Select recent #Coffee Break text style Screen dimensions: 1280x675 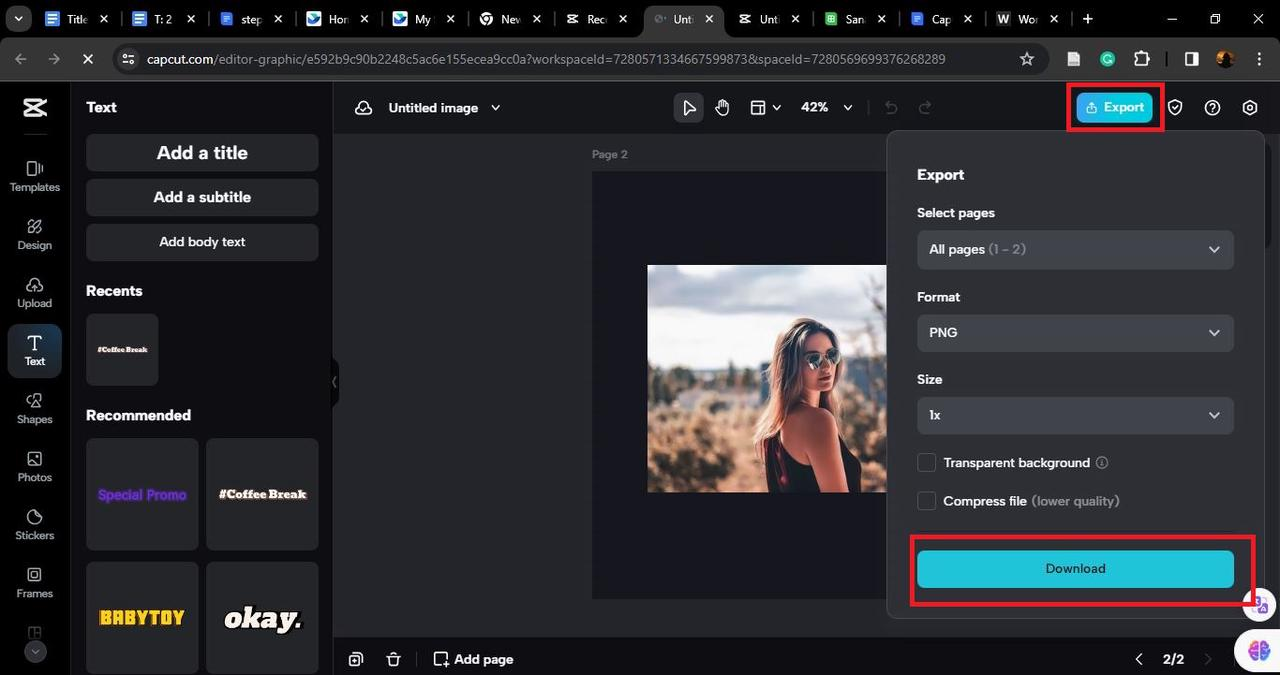pos(122,350)
